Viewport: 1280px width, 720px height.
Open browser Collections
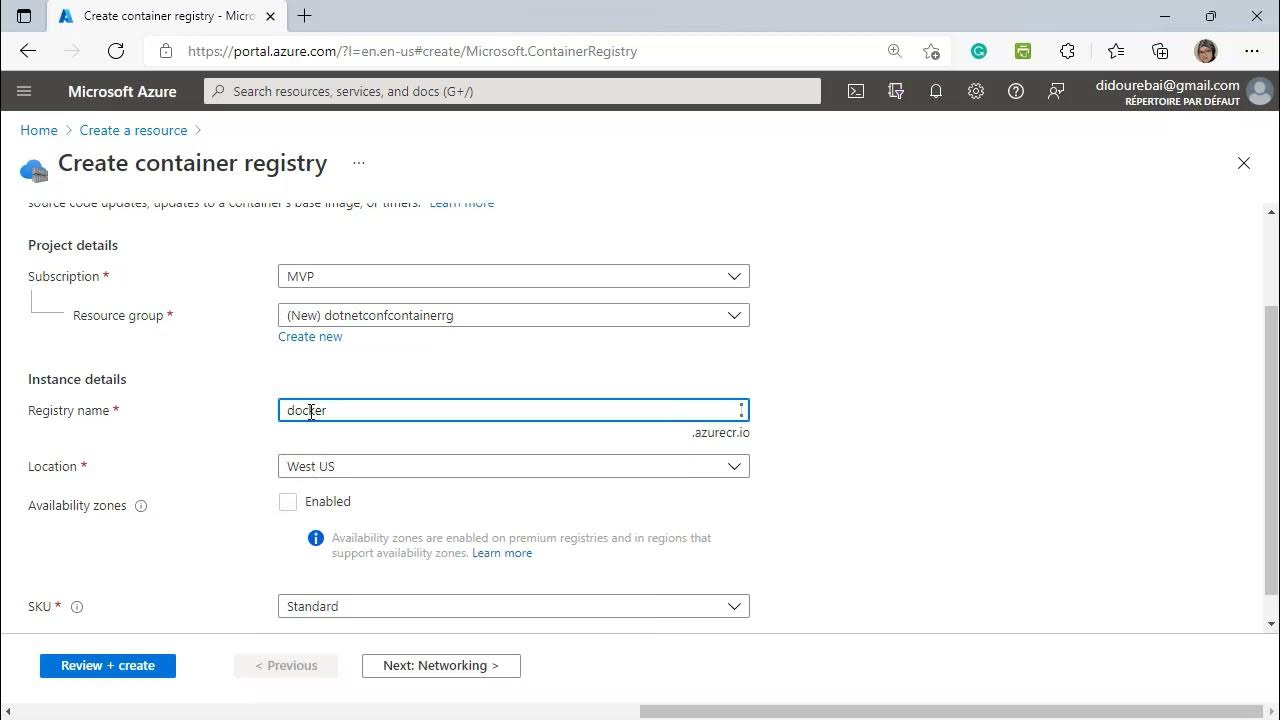click(x=1160, y=51)
